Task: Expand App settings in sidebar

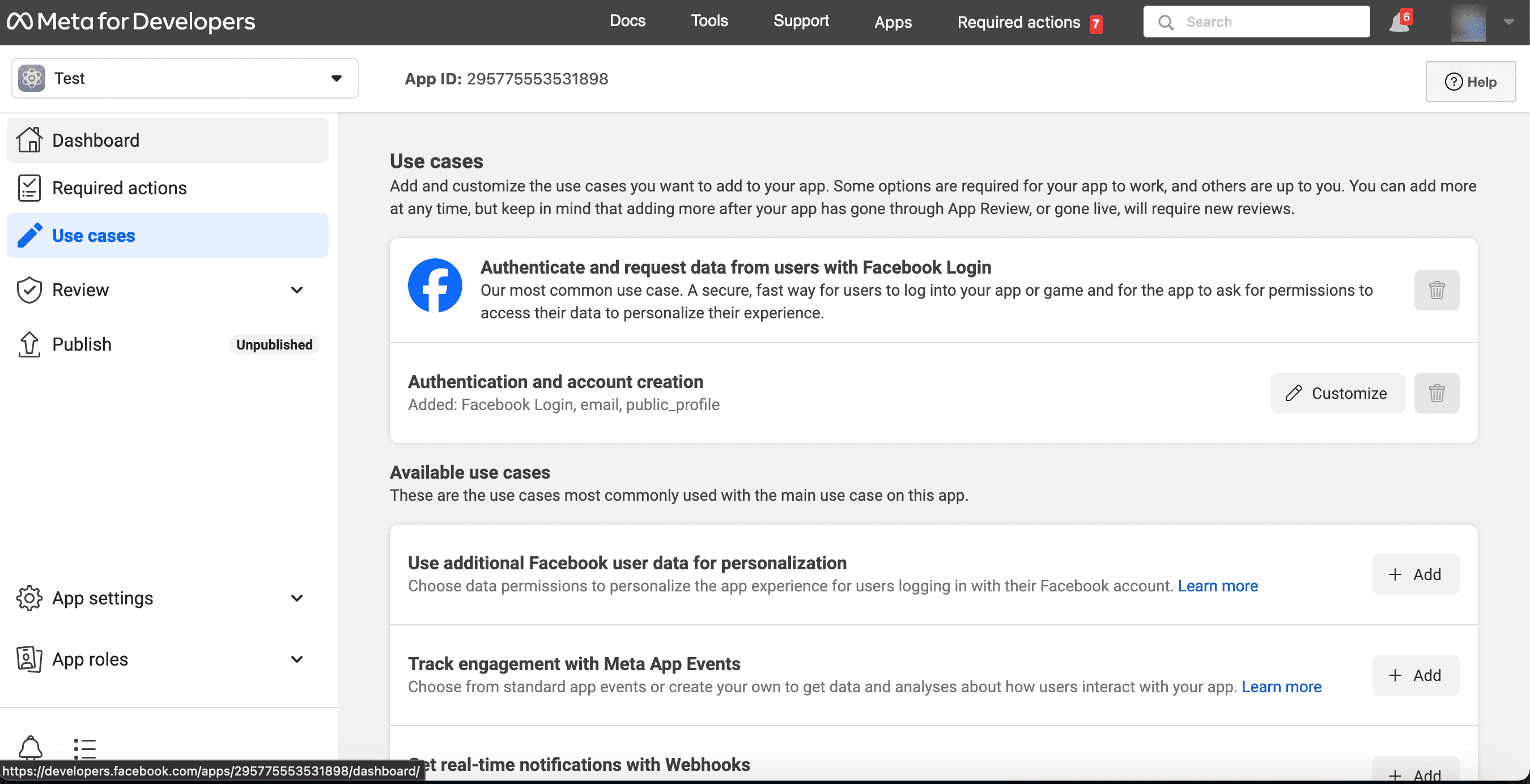Action: point(297,598)
